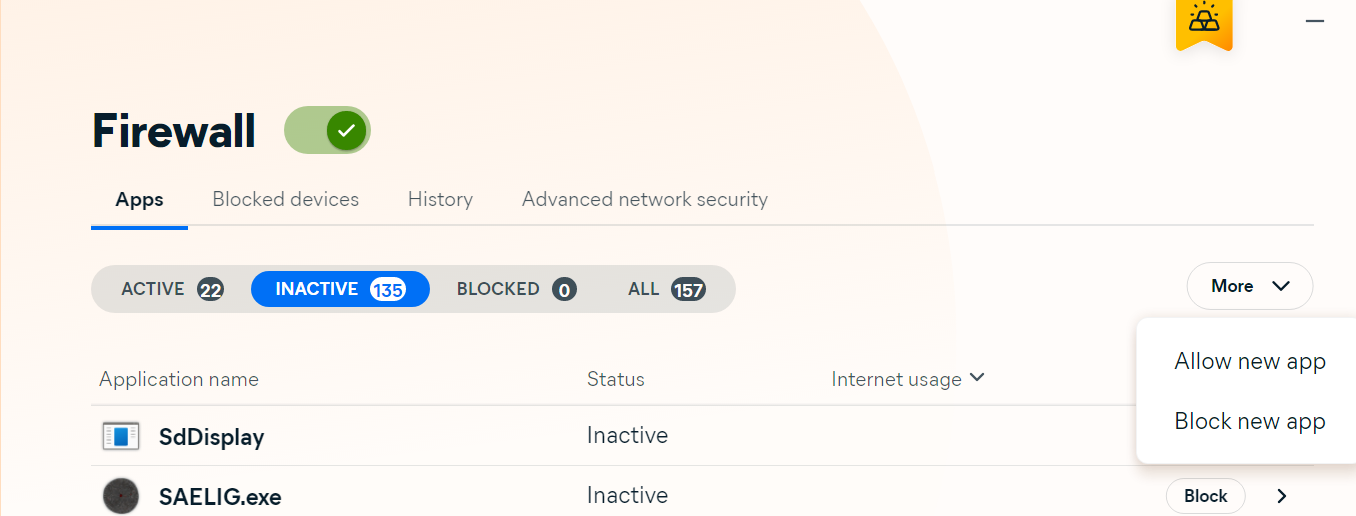Viewport: 1356px width, 516px height.
Task: Click the SdDisplay application icon
Action: pos(121,436)
